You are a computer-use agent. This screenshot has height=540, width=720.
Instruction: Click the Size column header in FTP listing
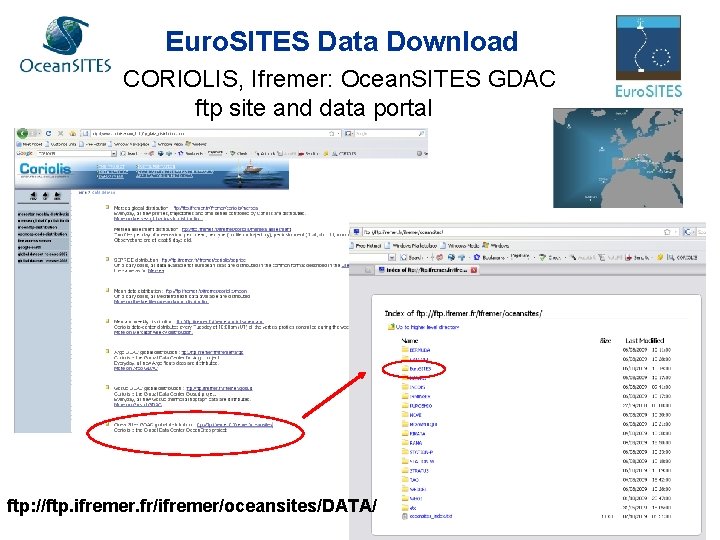point(605,340)
